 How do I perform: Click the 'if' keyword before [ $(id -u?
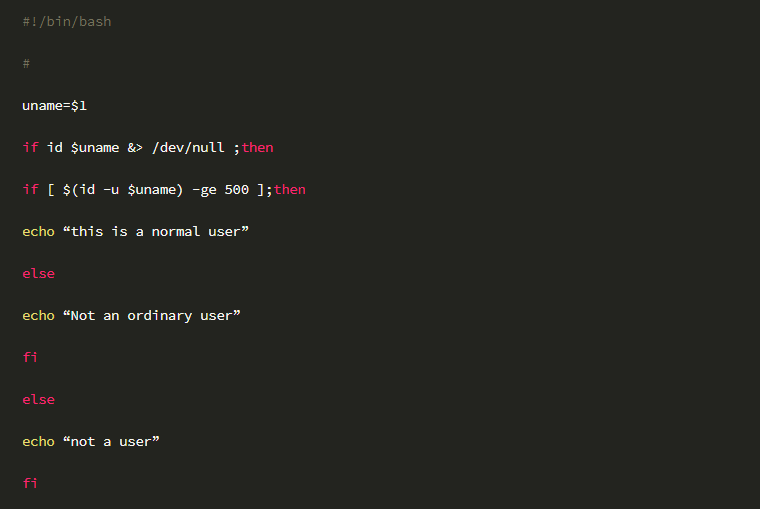coord(30,190)
